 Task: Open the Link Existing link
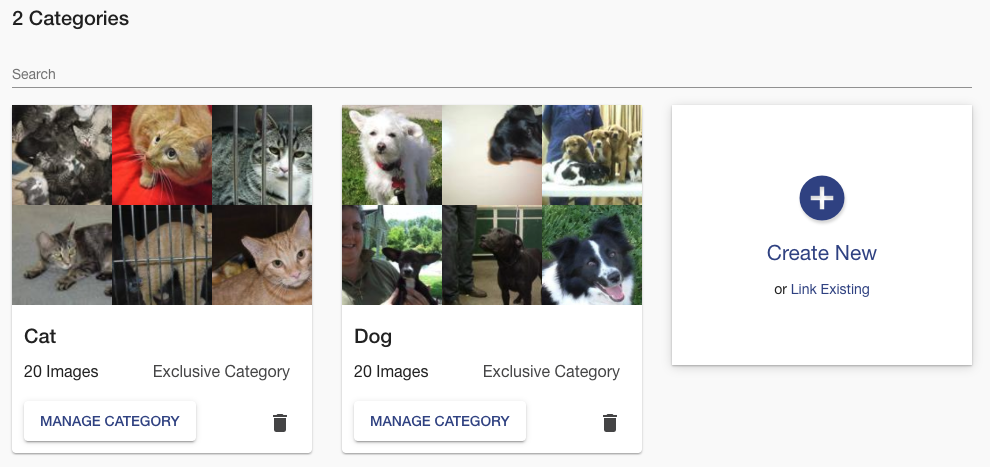click(x=830, y=289)
